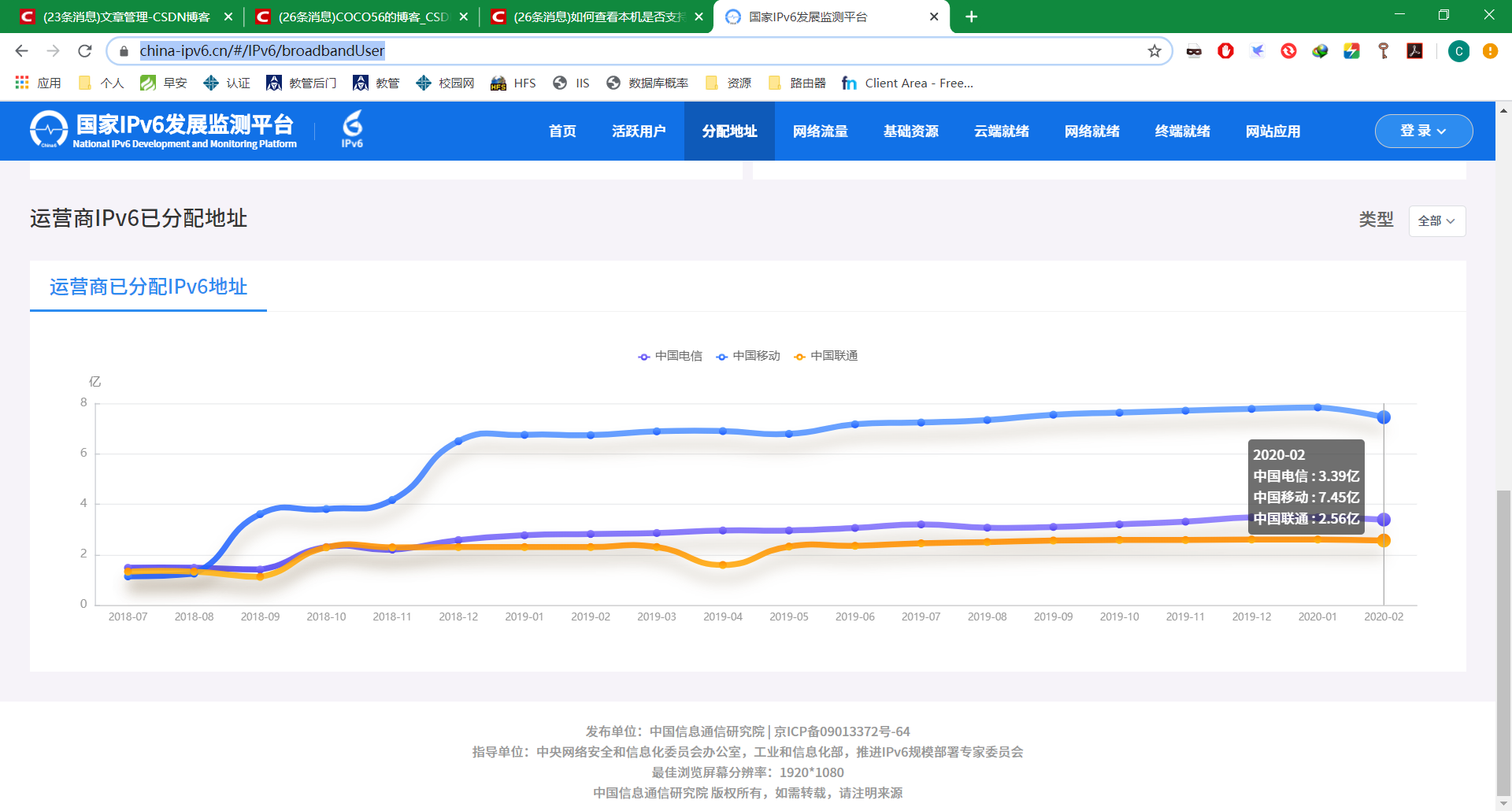The height and width of the screenshot is (811, 1512).
Task: Open the 校园网 bookmark
Action: click(x=445, y=83)
